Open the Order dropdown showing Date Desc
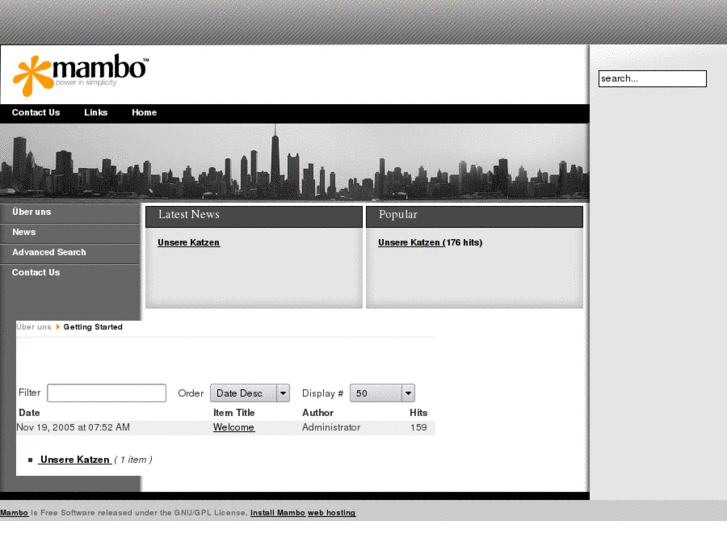Screen dimensions: 727x545 [250, 393]
